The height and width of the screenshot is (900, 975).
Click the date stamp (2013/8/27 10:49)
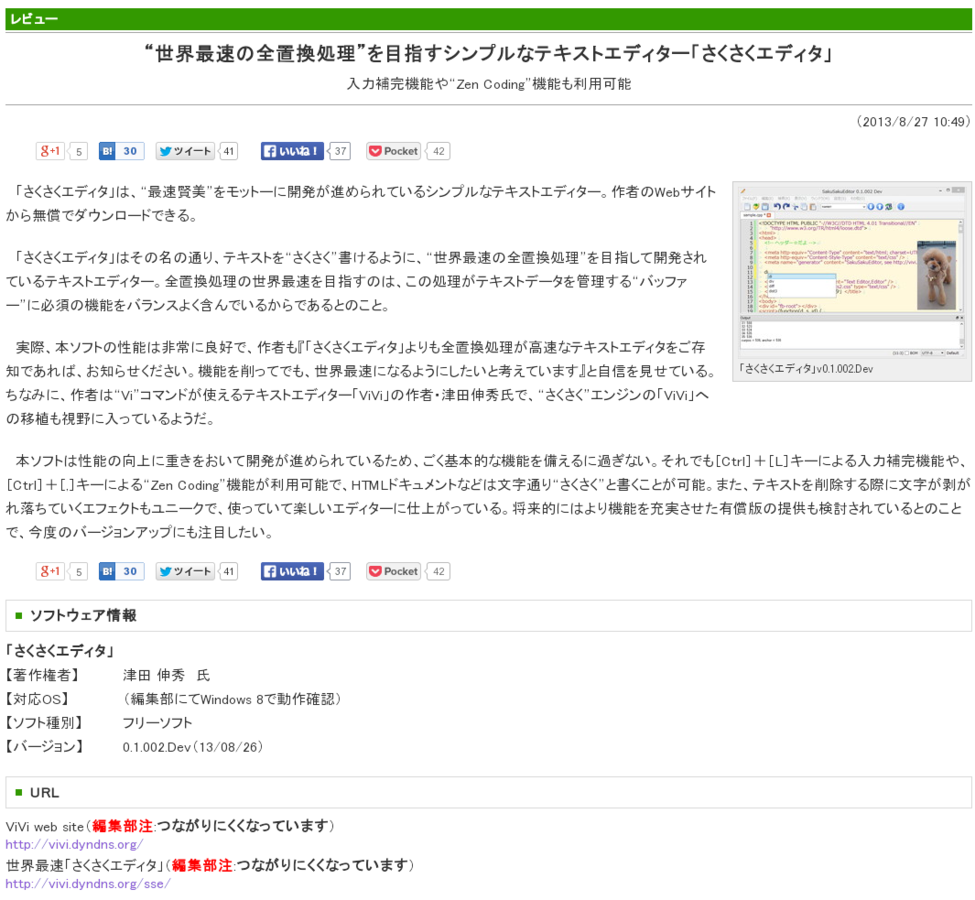tap(913, 122)
